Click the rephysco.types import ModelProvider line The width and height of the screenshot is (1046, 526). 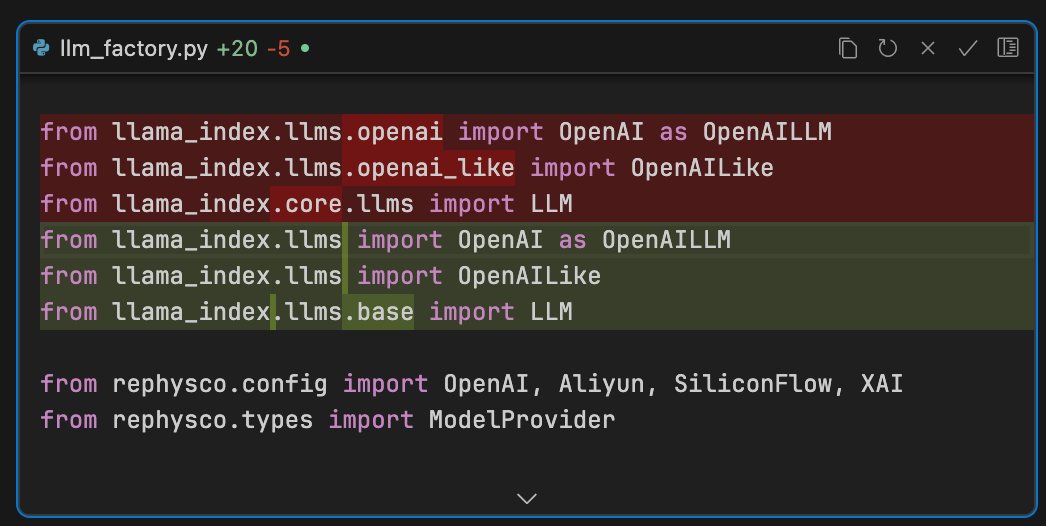328,421
